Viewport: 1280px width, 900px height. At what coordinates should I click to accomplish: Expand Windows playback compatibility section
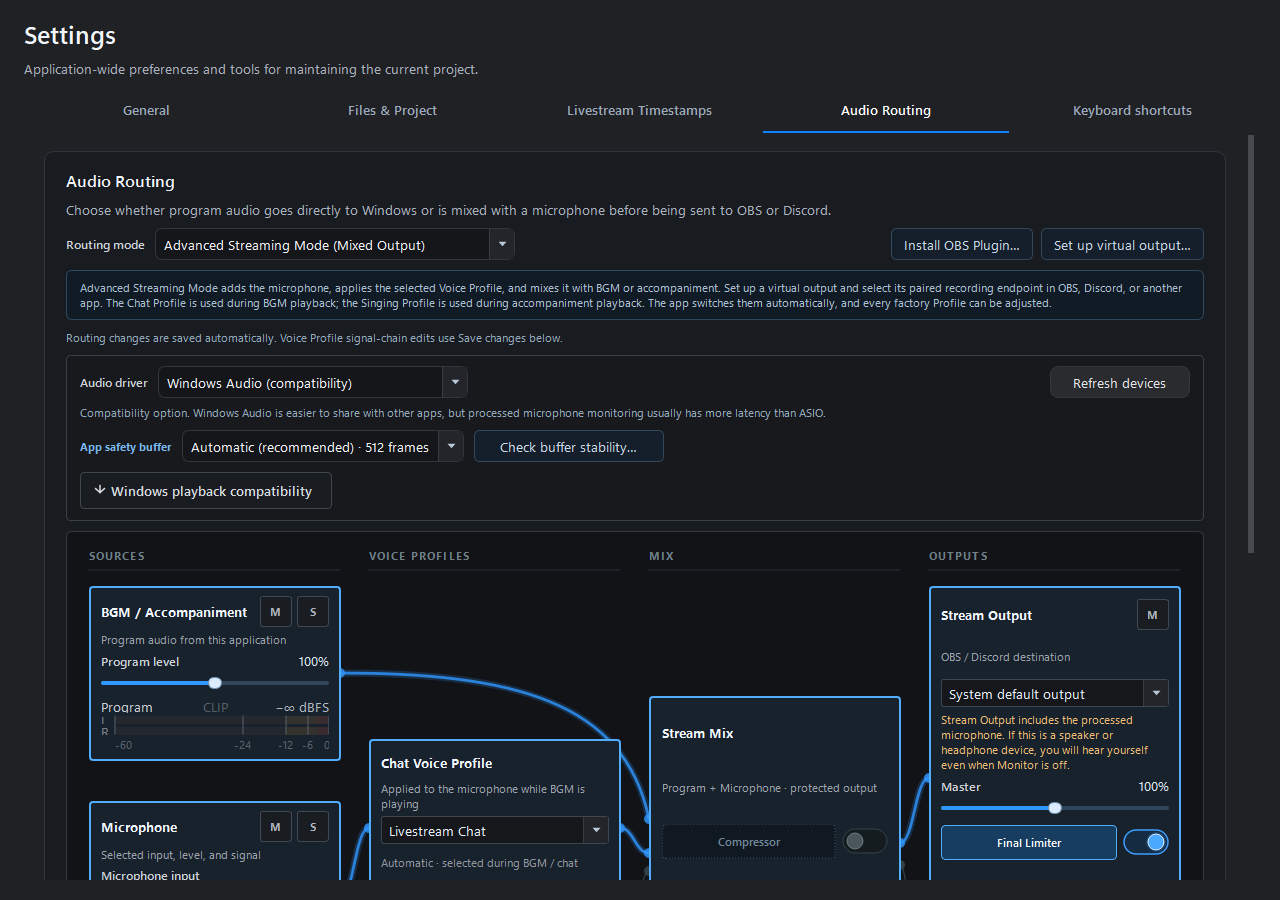tap(205, 491)
